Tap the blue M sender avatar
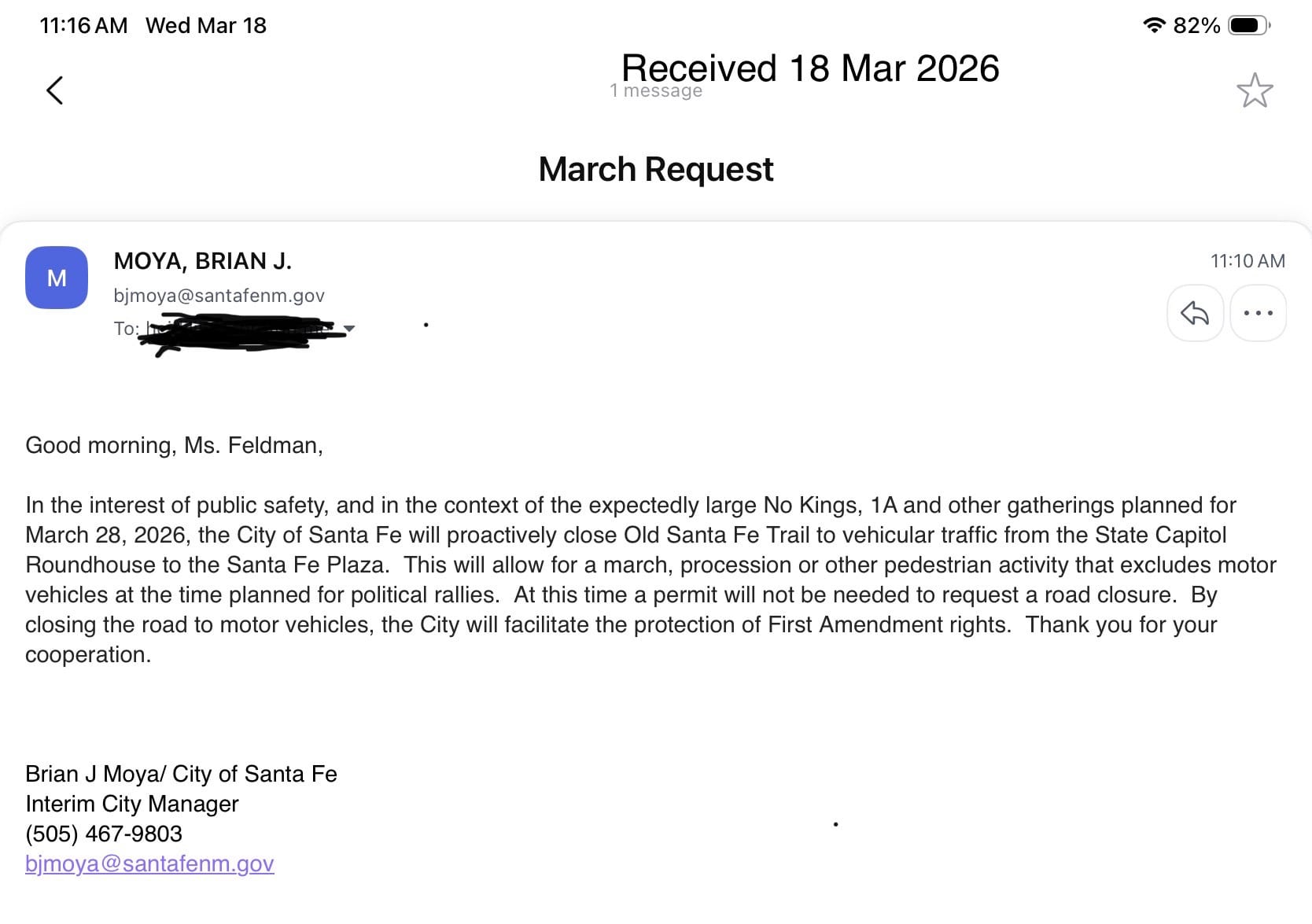1312x924 pixels. (x=57, y=278)
